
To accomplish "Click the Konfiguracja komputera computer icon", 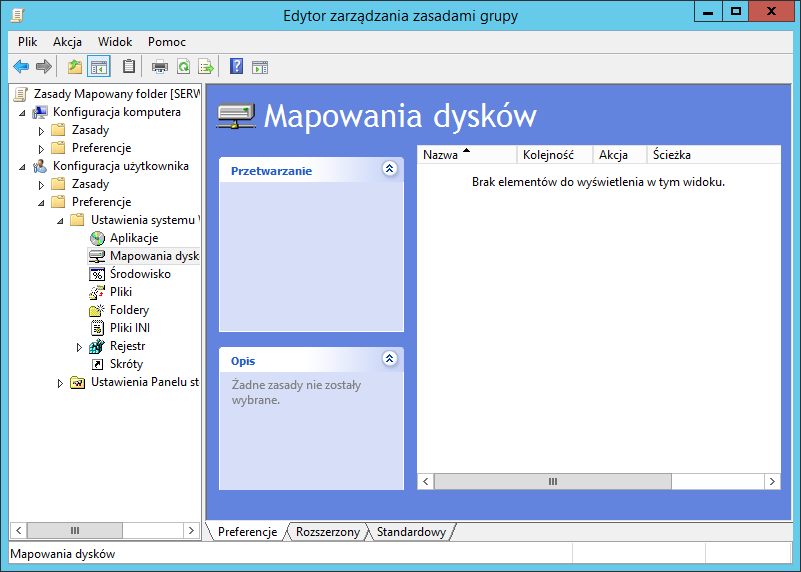I will pyautogui.click(x=40, y=112).
